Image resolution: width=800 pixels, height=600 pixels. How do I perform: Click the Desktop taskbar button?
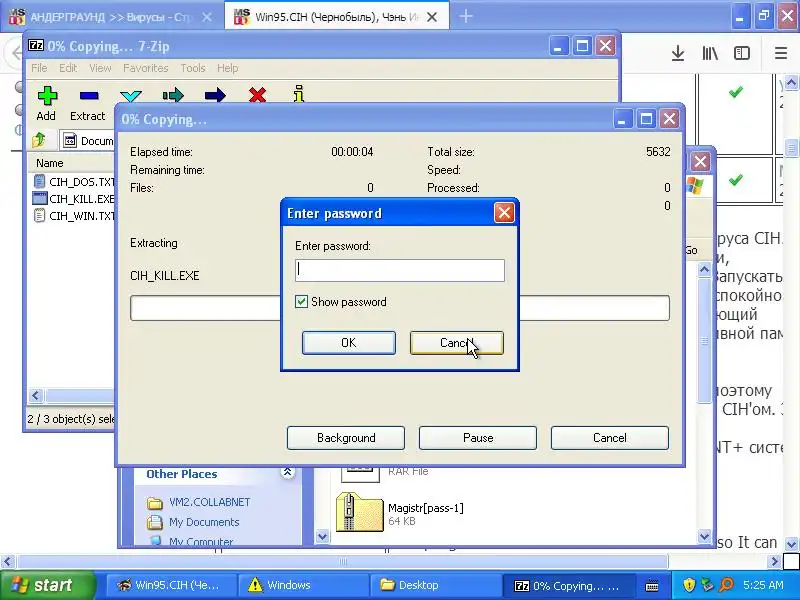[435, 585]
